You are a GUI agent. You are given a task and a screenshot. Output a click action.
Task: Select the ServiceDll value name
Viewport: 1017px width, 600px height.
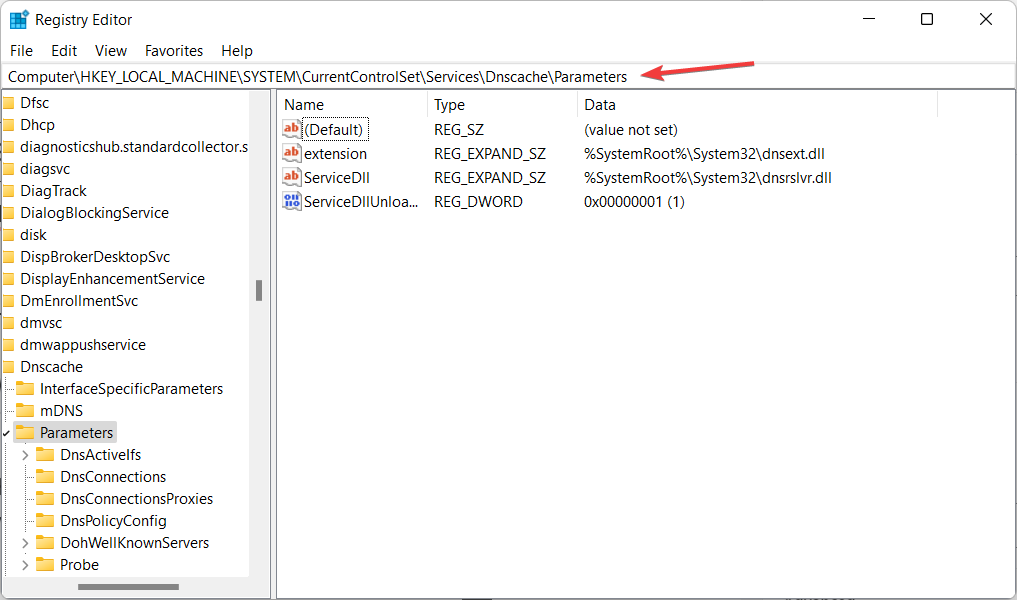[x=337, y=178]
